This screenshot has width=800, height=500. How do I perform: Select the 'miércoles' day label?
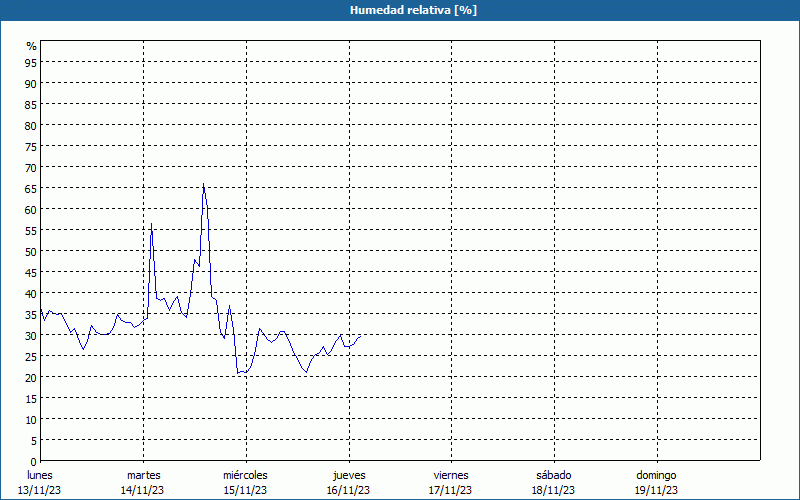pos(245,475)
